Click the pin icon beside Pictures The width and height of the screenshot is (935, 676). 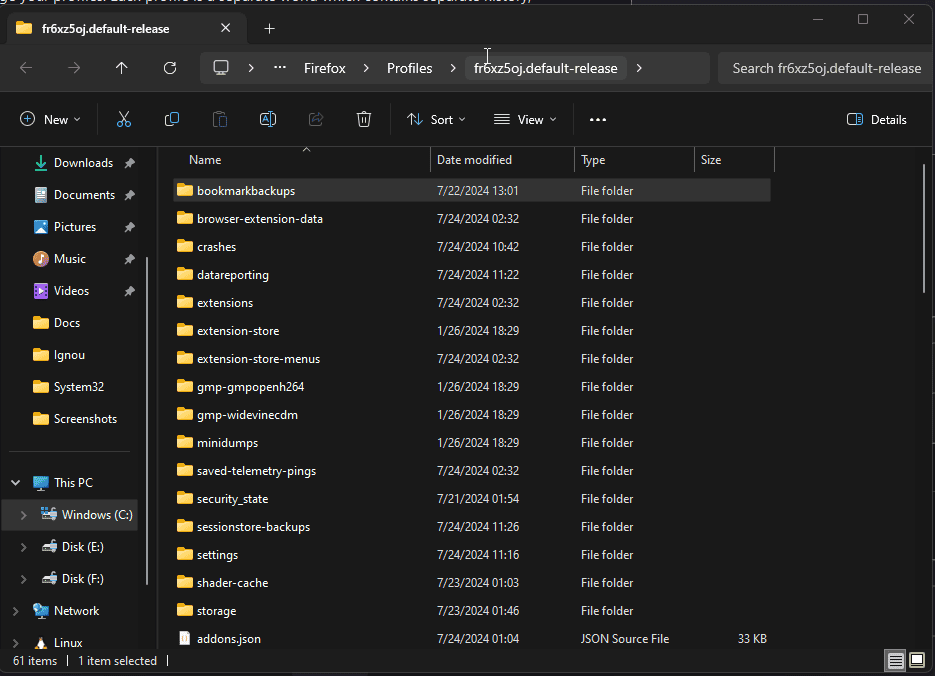coord(129,227)
